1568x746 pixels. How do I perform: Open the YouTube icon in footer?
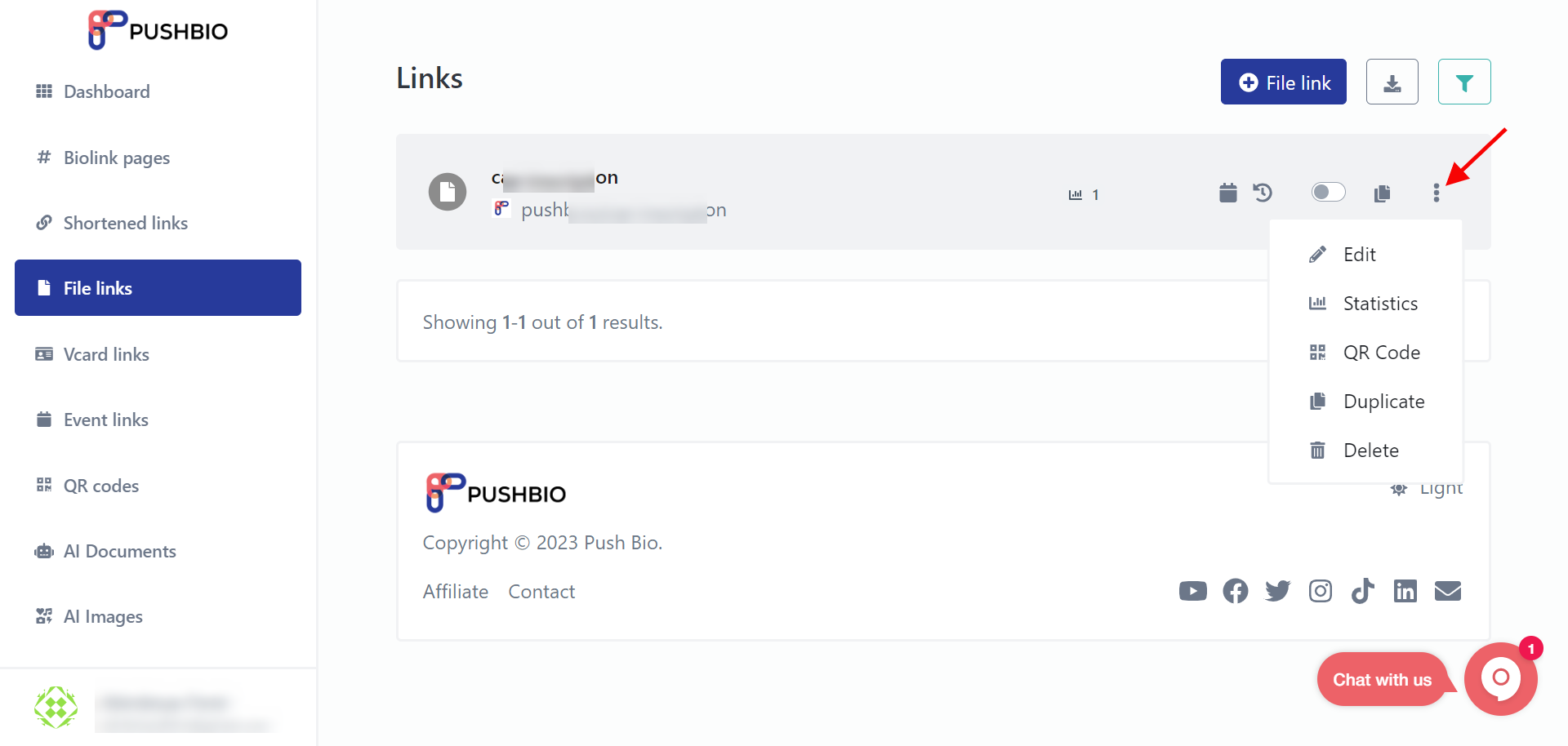tap(1193, 591)
